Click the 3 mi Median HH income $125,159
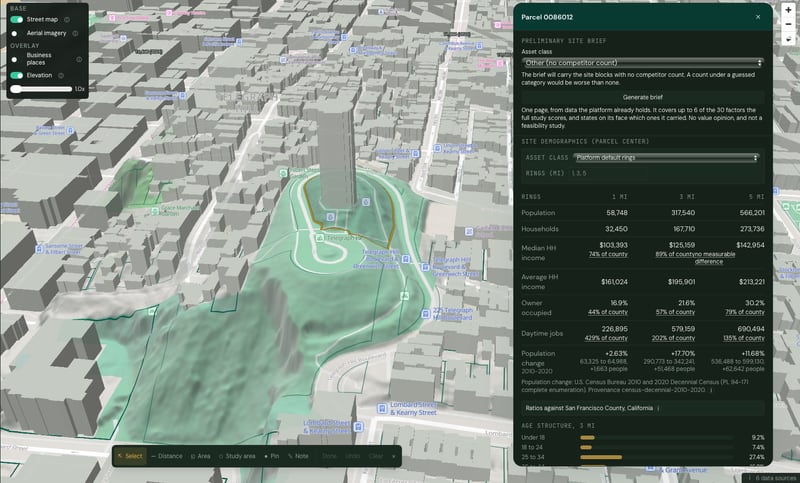800x483 pixels. [x=682, y=245]
